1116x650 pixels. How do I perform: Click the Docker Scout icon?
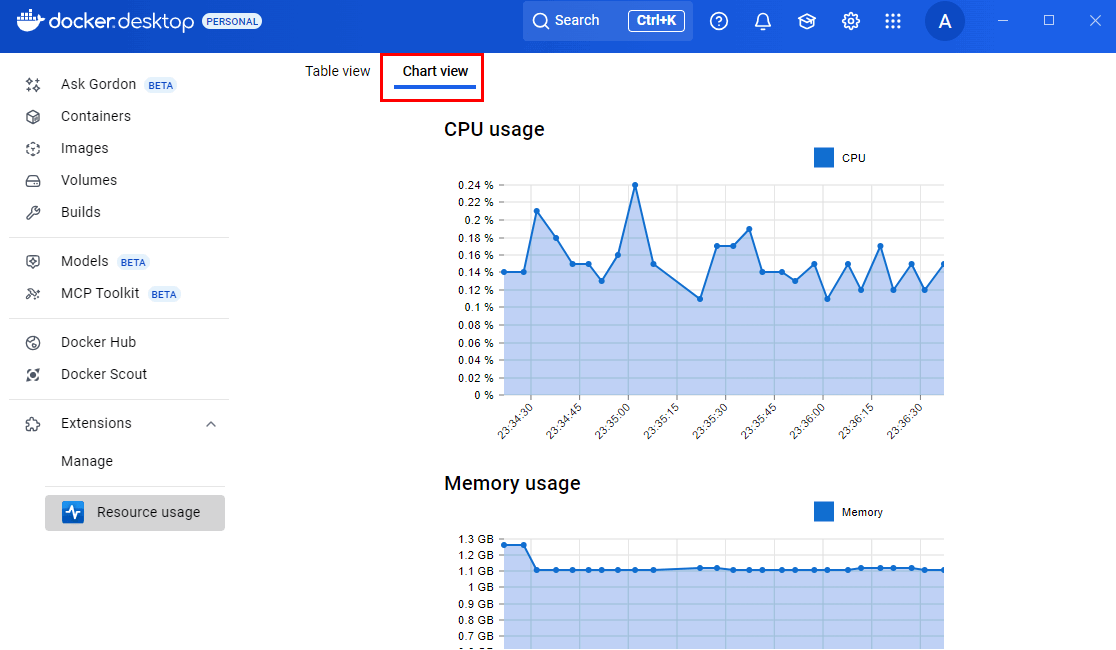click(33, 375)
